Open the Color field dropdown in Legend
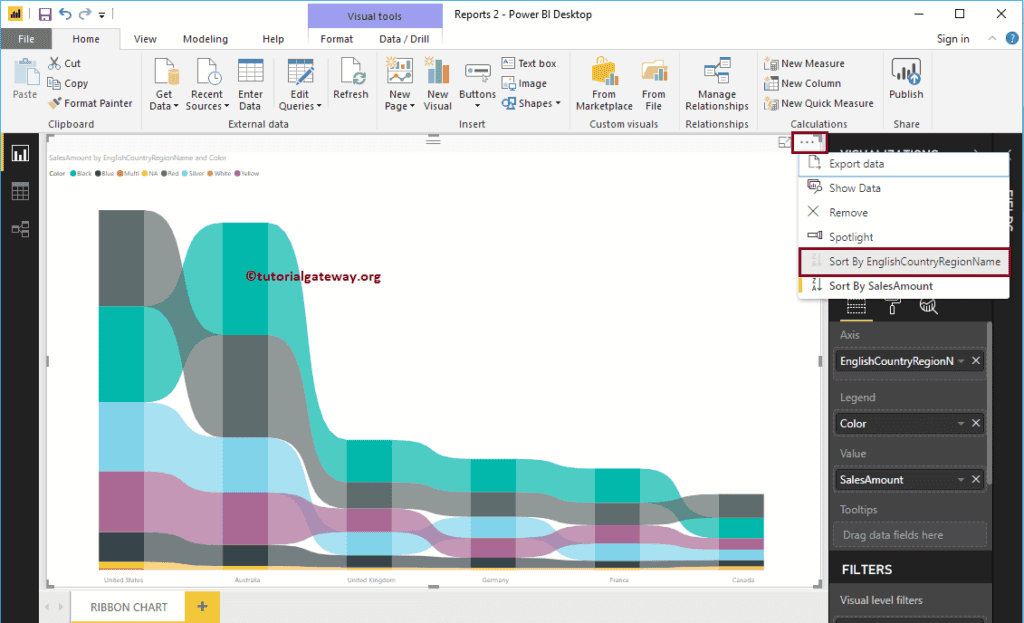 tap(961, 424)
